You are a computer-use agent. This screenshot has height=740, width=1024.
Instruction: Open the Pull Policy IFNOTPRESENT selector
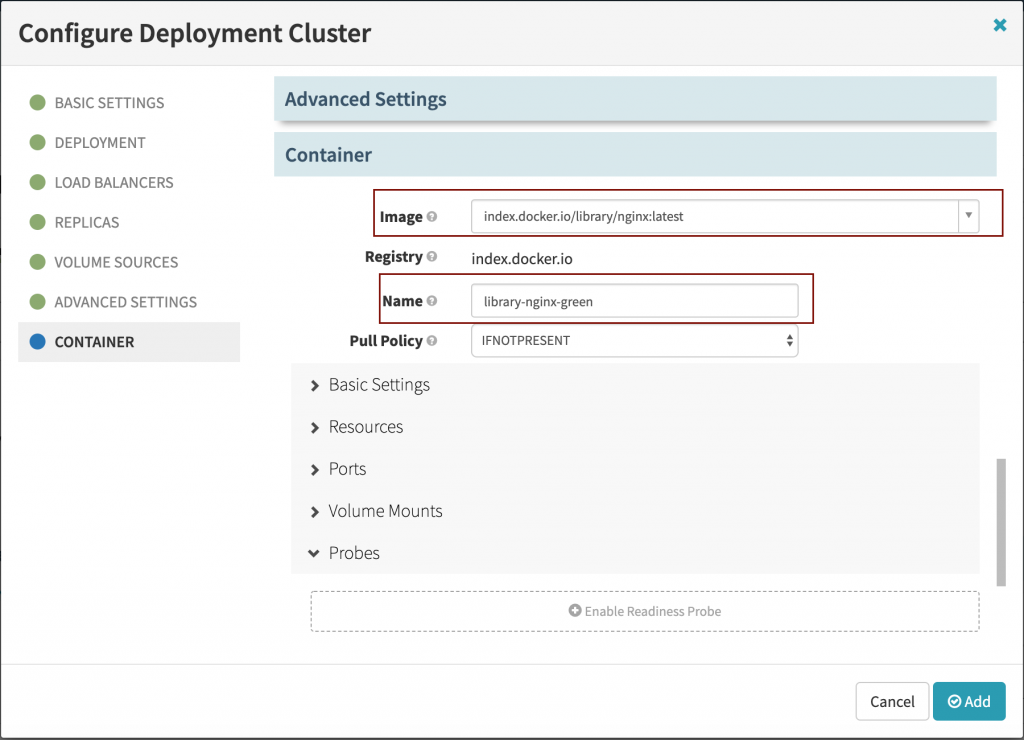(634, 341)
